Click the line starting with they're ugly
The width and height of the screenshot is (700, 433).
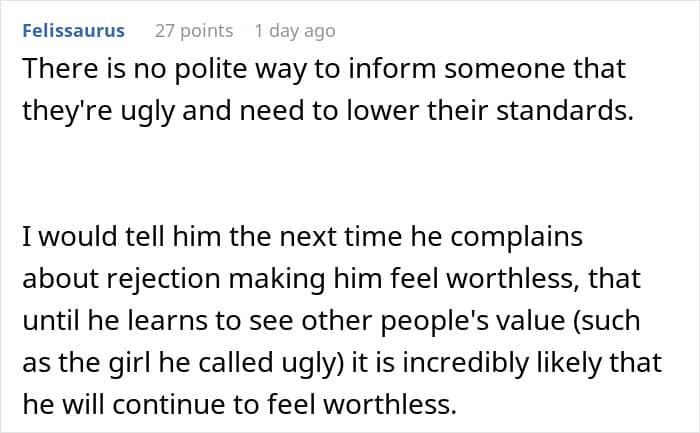tap(328, 111)
